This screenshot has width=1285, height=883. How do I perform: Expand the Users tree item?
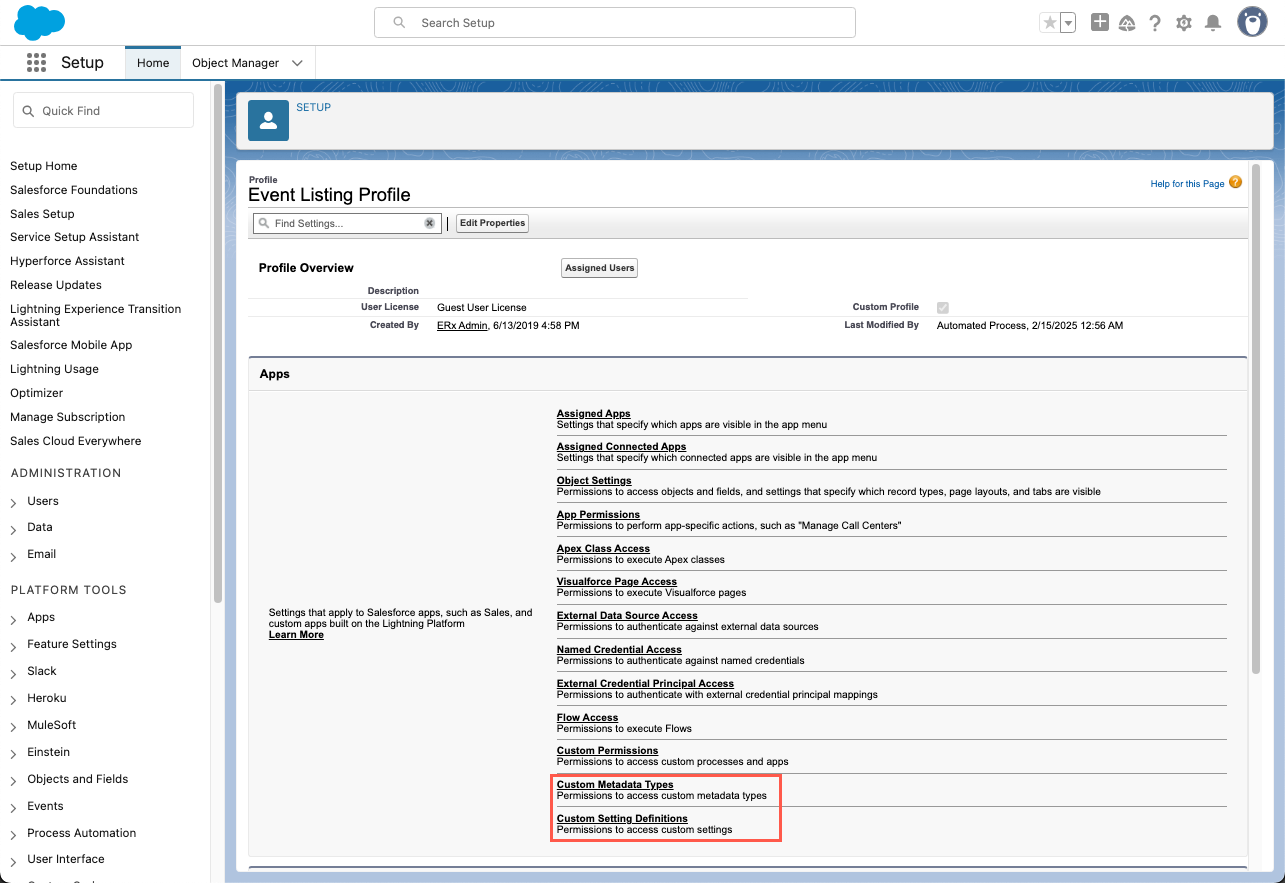click(14, 502)
